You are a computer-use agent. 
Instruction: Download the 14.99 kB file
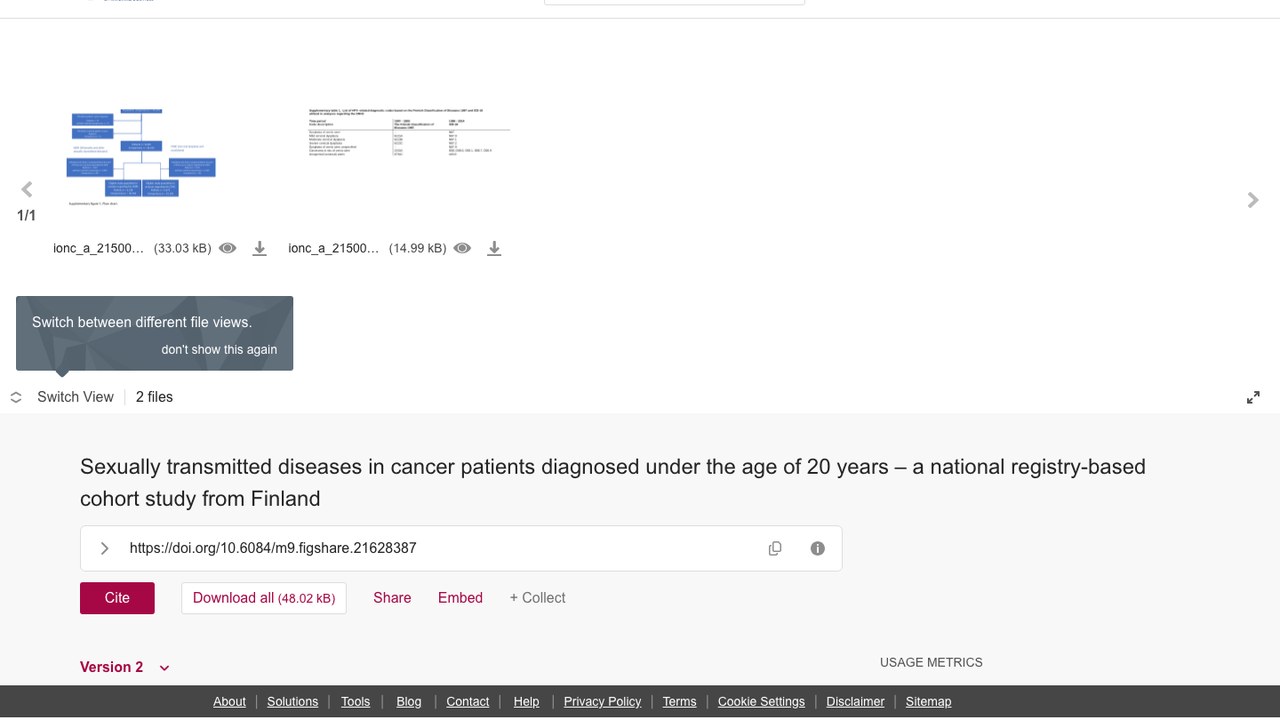point(494,248)
